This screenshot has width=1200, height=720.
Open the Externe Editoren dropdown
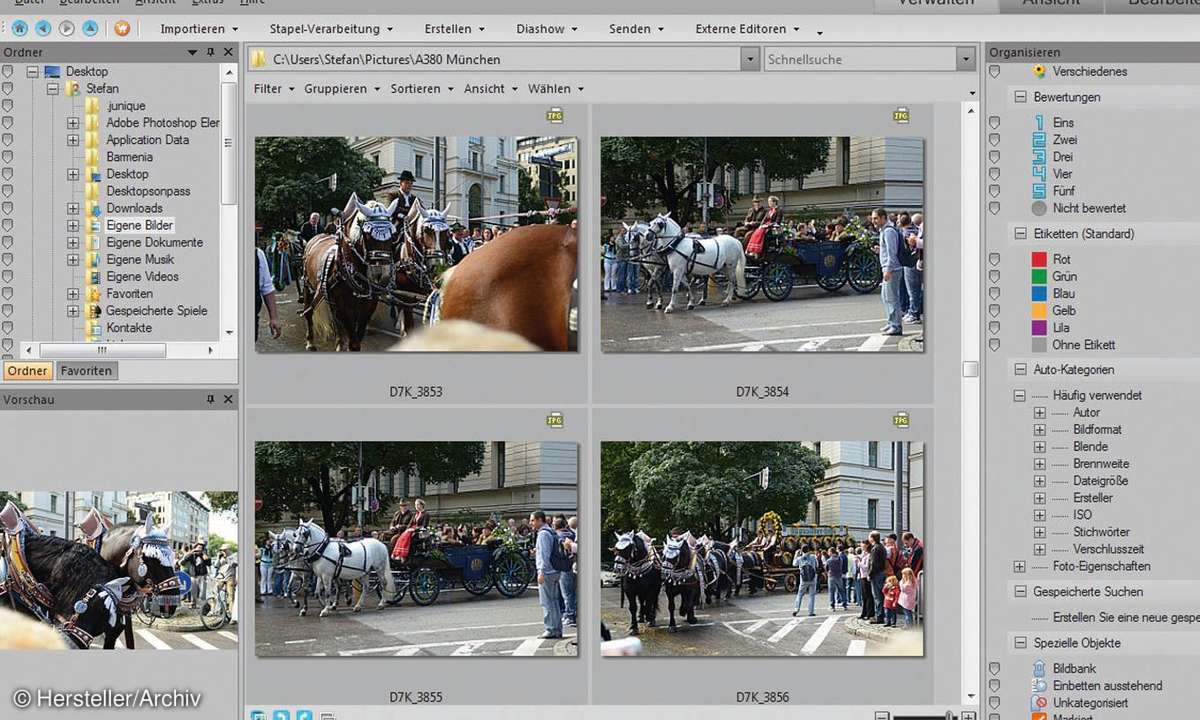(x=748, y=29)
